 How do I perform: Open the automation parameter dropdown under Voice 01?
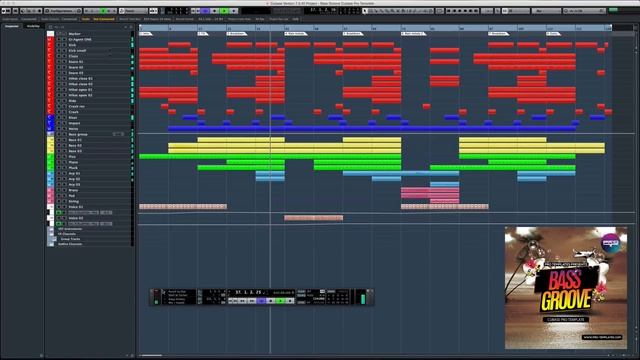click(83, 213)
